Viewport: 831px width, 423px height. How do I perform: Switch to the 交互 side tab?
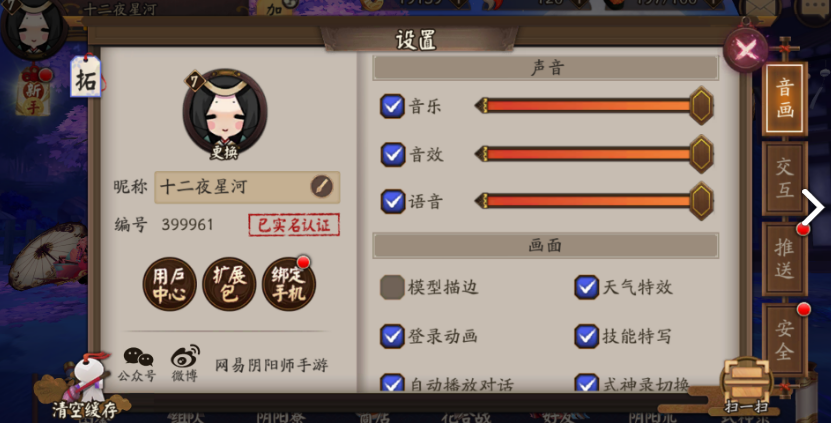tap(784, 179)
